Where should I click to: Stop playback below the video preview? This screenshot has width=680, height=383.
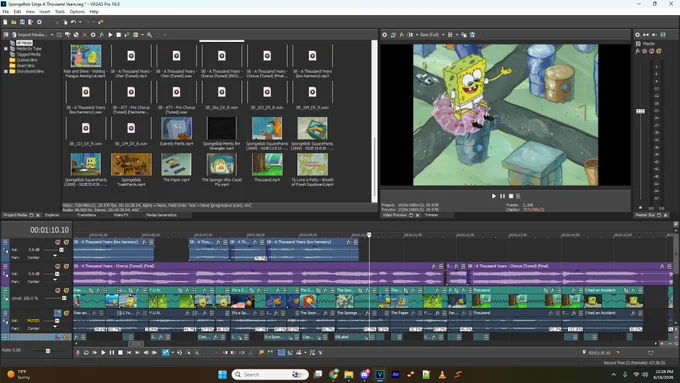[511, 196]
